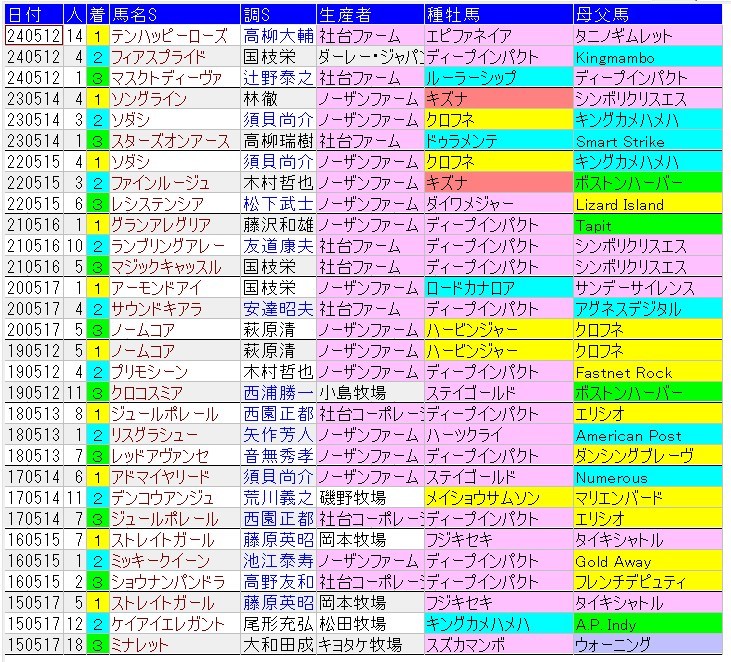Select damsire cell Smart Strike
This screenshot has width=731, height=662.
point(648,141)
